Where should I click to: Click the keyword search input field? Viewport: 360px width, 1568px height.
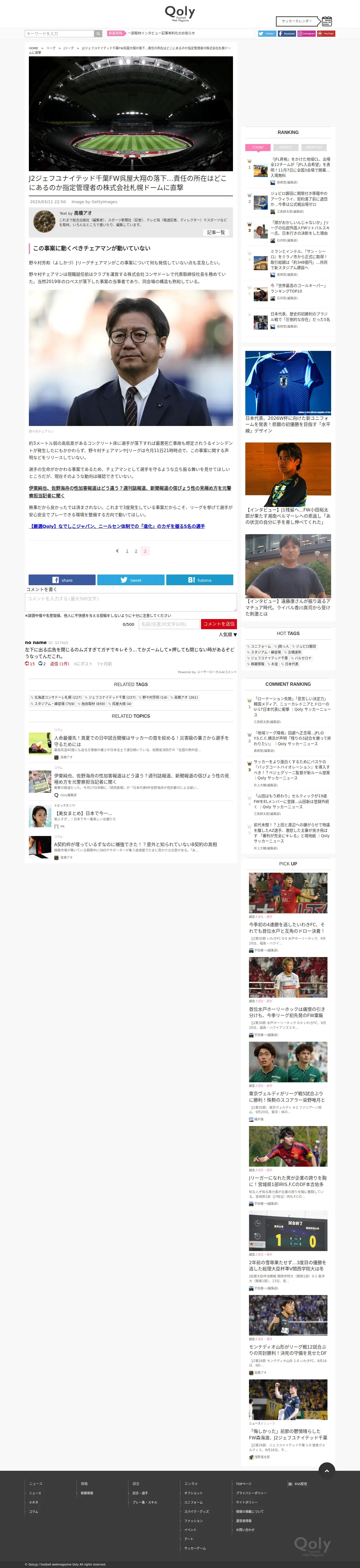tap(59, 33)
